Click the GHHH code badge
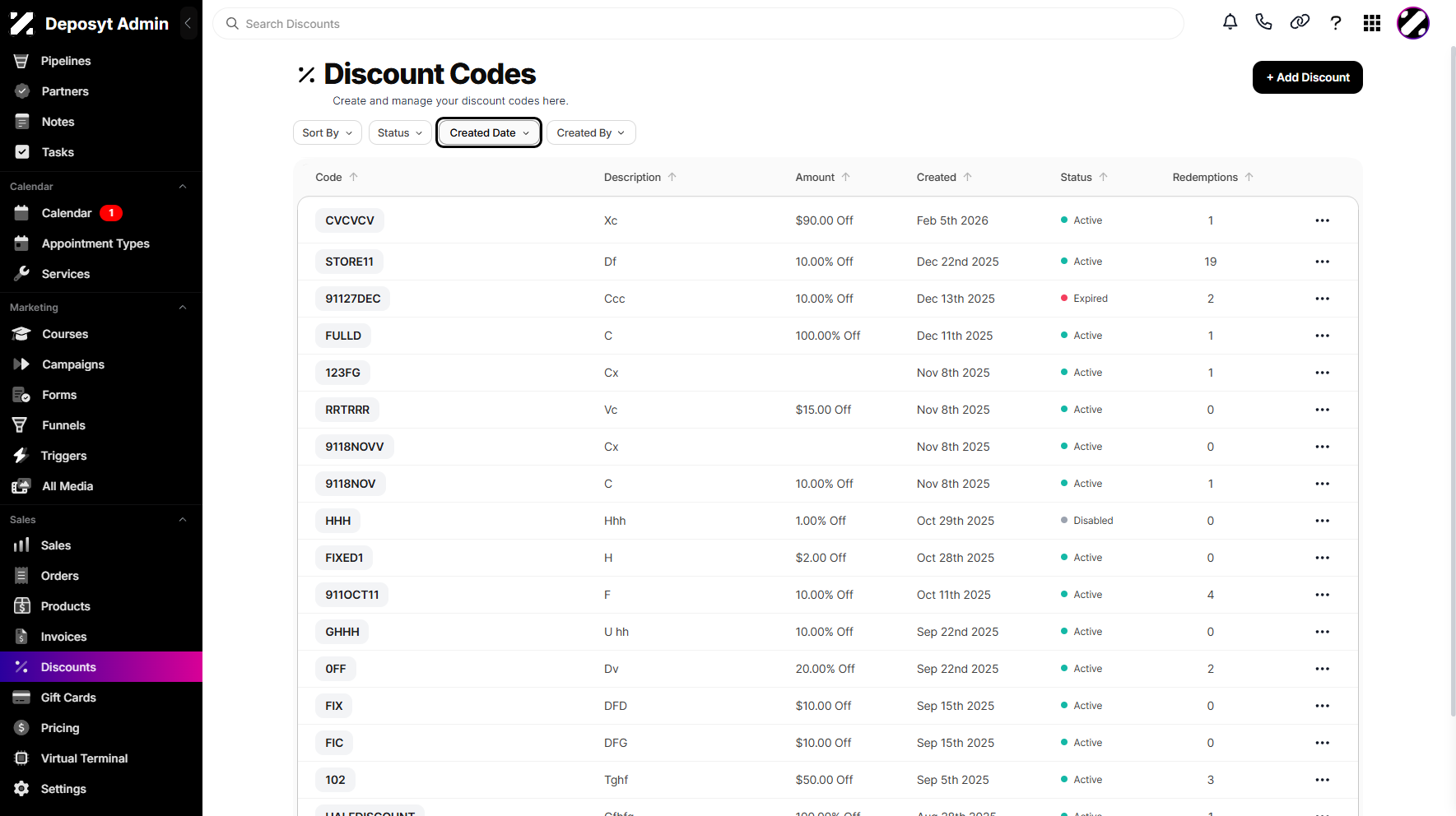This screenshot has height=816, width=1456. point(342,632)
